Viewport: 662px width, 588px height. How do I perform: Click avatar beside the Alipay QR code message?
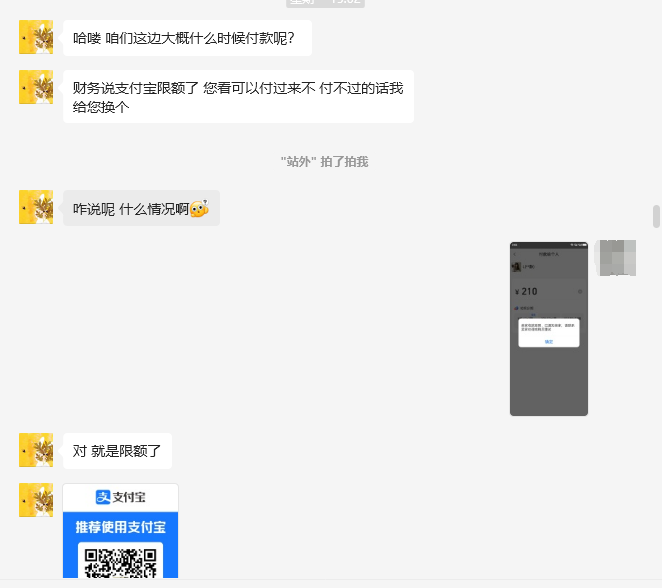36,500
